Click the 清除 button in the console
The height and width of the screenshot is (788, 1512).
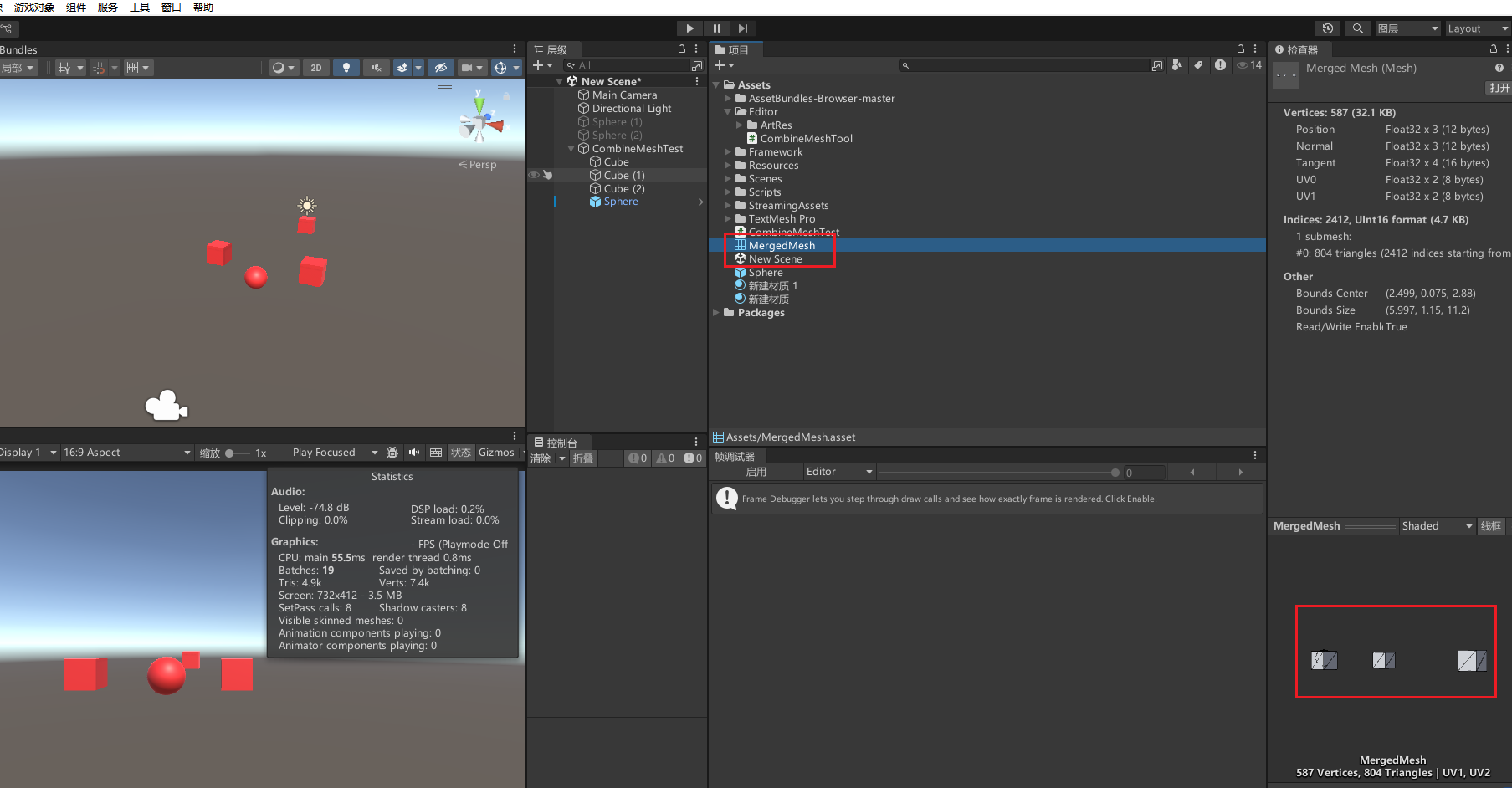(541, 458)
